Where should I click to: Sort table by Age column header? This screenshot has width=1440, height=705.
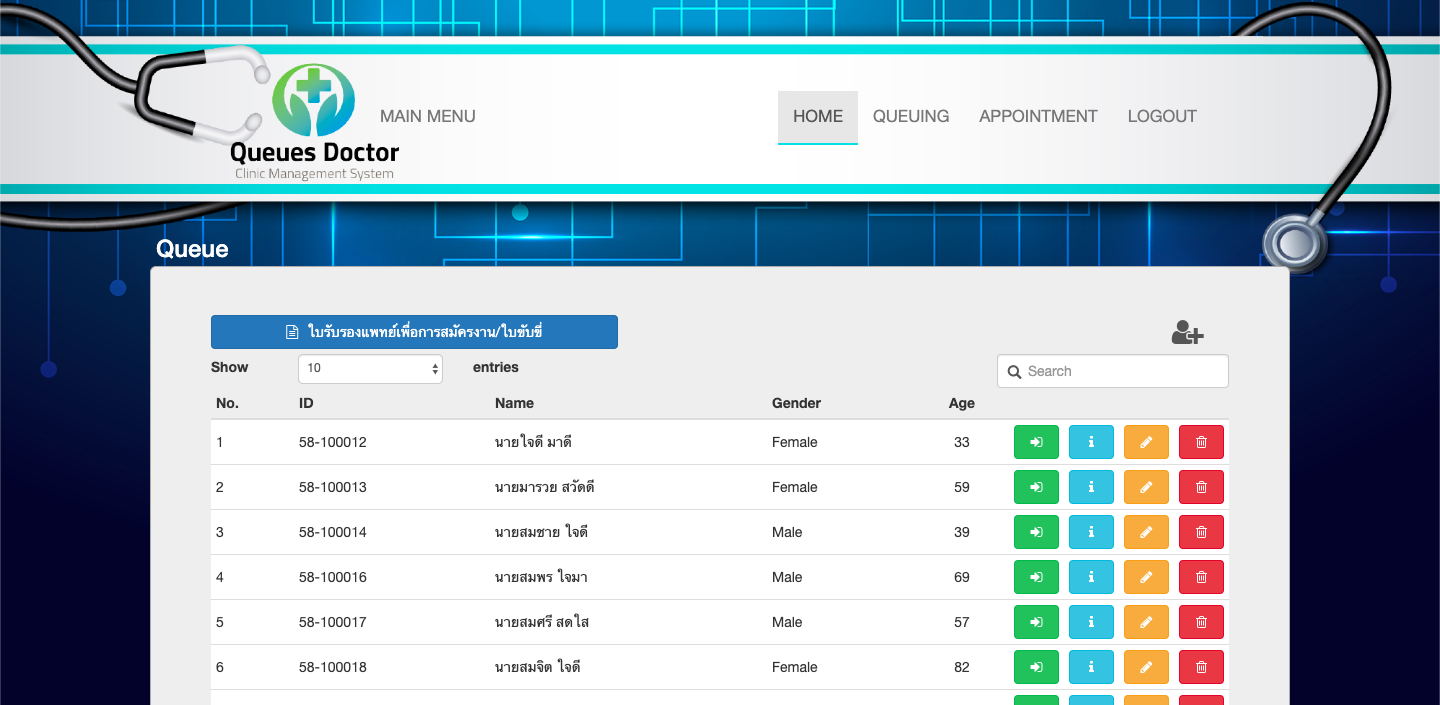click(961, 403)
